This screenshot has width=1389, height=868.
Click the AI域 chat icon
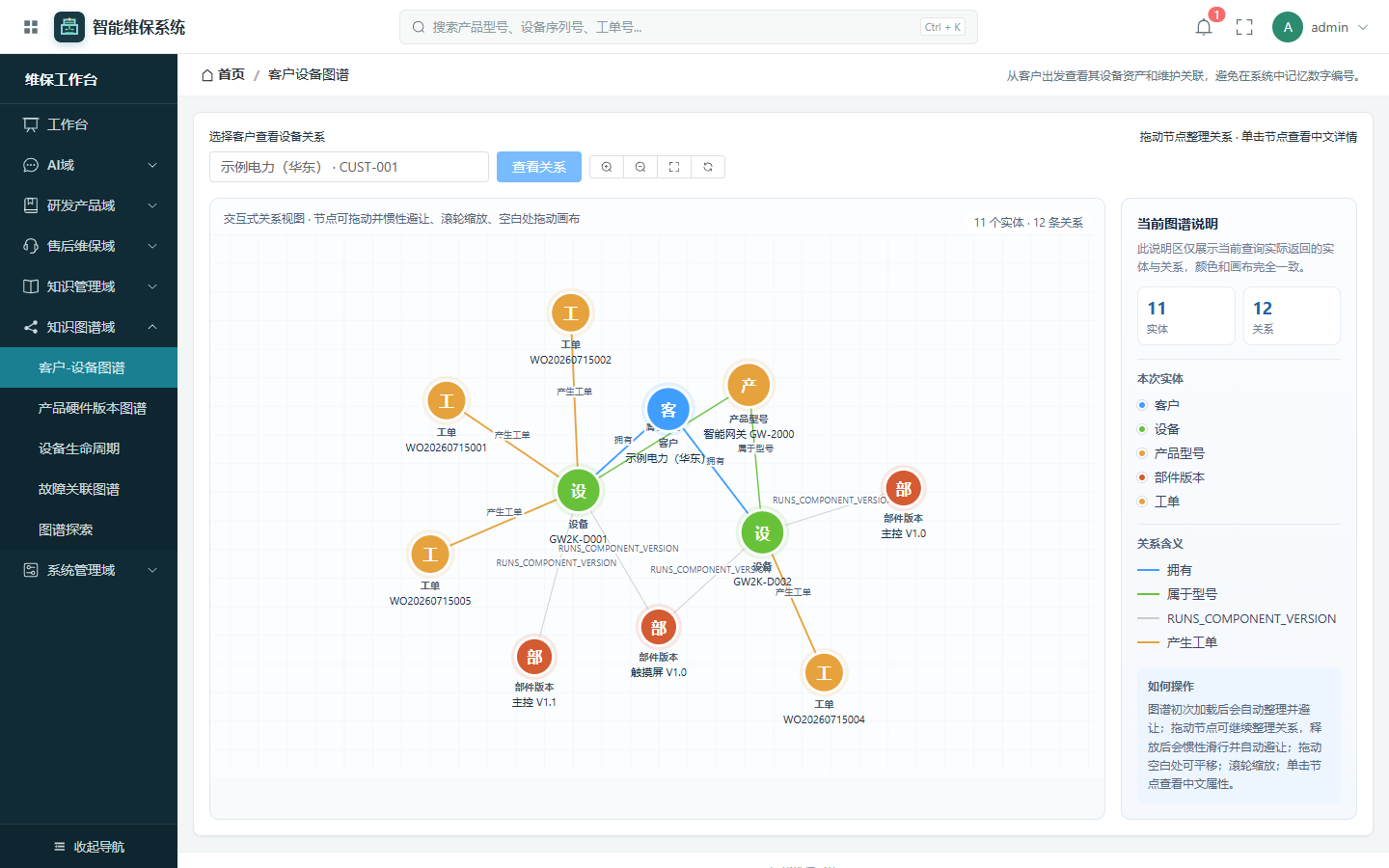31,165
